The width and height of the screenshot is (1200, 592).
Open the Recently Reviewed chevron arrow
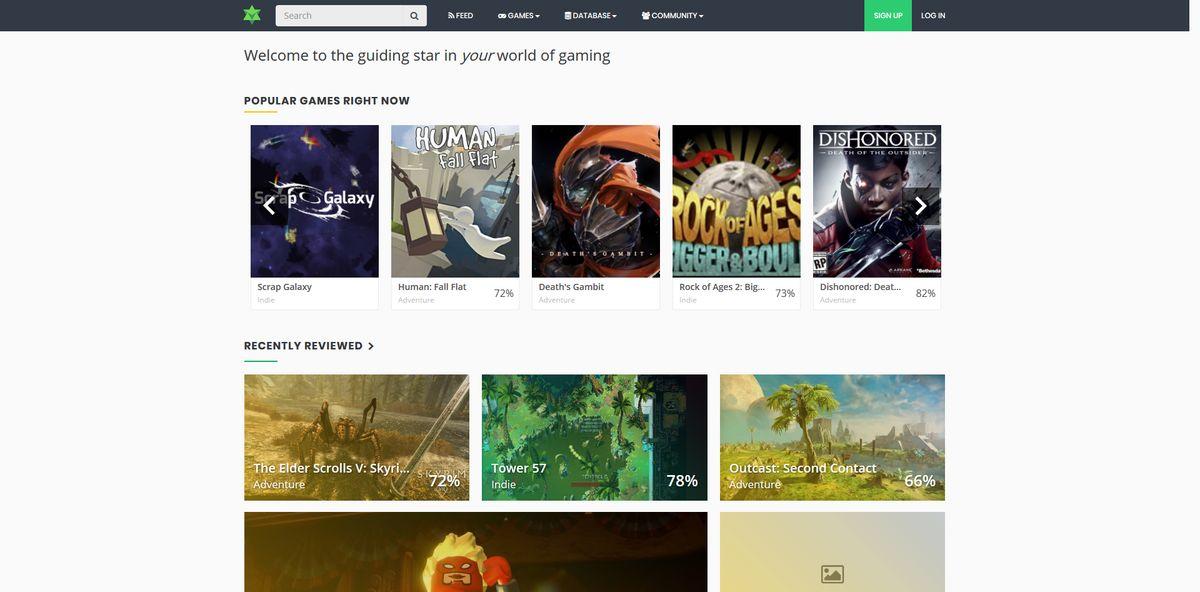tap(371, 346)
